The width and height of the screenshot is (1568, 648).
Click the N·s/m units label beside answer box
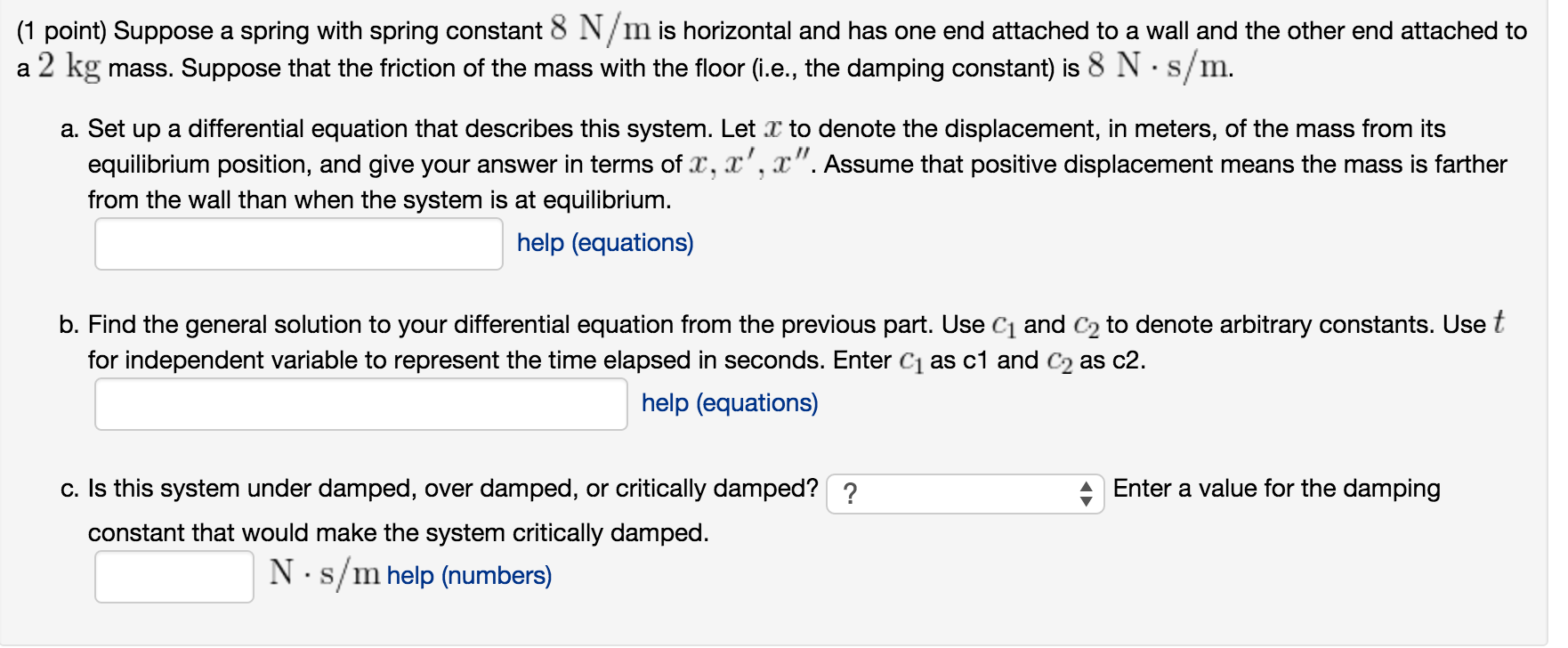point(325,573)
